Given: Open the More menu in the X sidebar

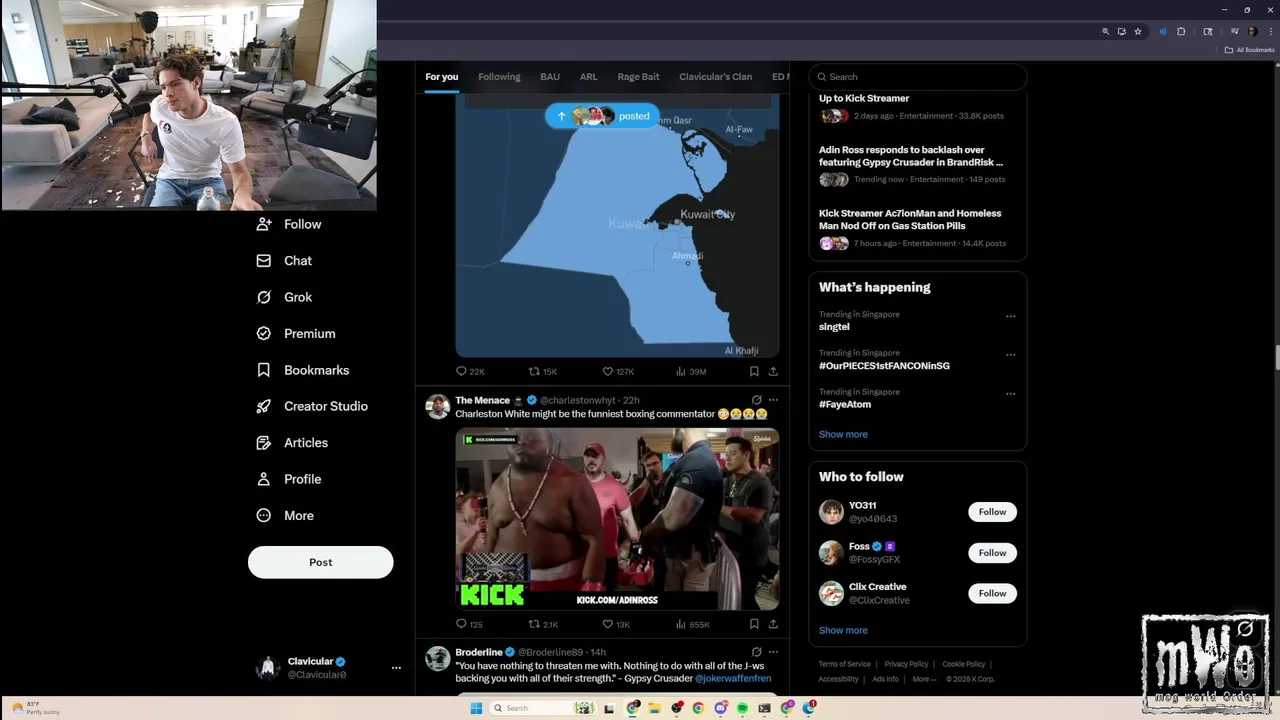Looking at the screenshot, I should pos(285,516).
